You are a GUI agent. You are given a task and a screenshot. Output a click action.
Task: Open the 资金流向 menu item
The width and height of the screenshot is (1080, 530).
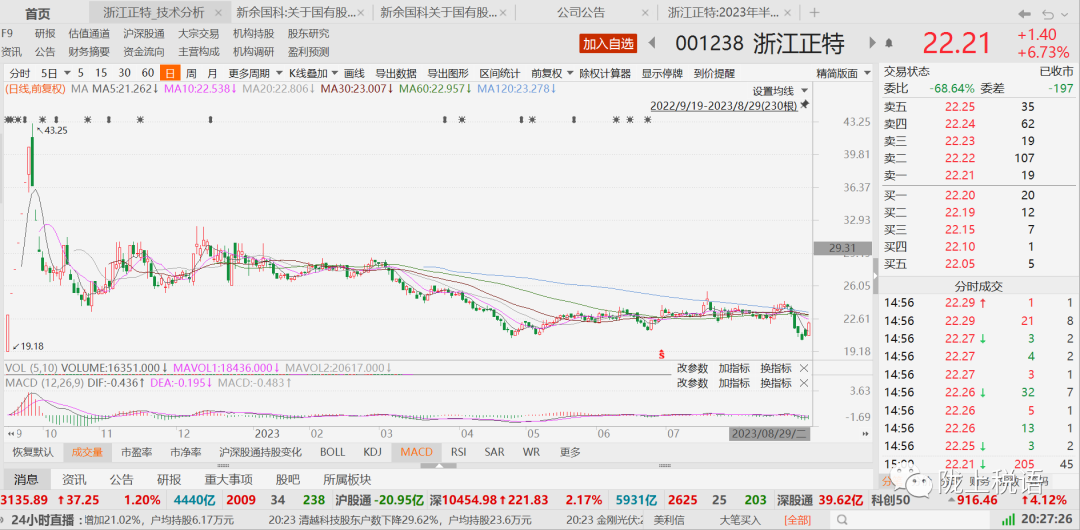coord(144,52)
